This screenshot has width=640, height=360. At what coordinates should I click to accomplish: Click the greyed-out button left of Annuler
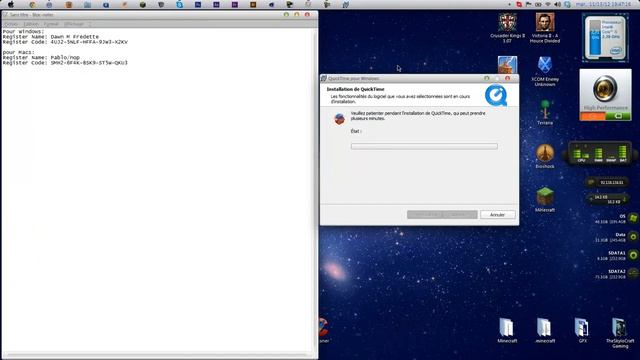(x=459, y=215)
